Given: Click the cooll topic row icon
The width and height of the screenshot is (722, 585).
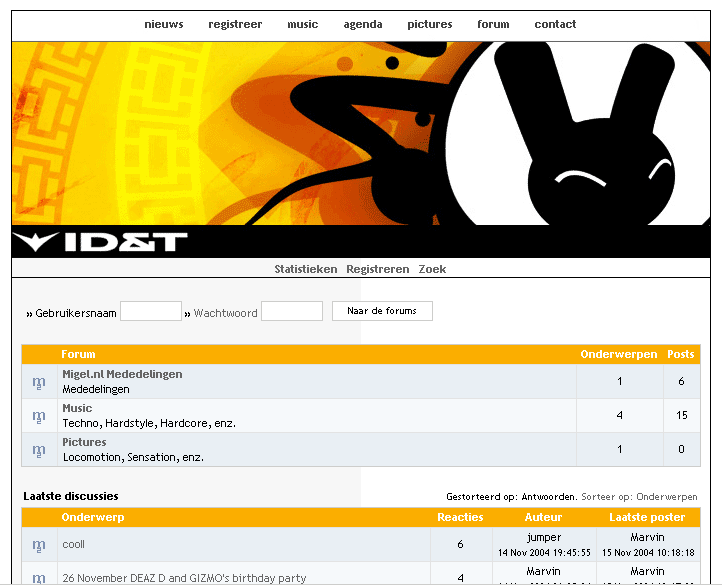Looking at the screenshot, I should 39,545.
